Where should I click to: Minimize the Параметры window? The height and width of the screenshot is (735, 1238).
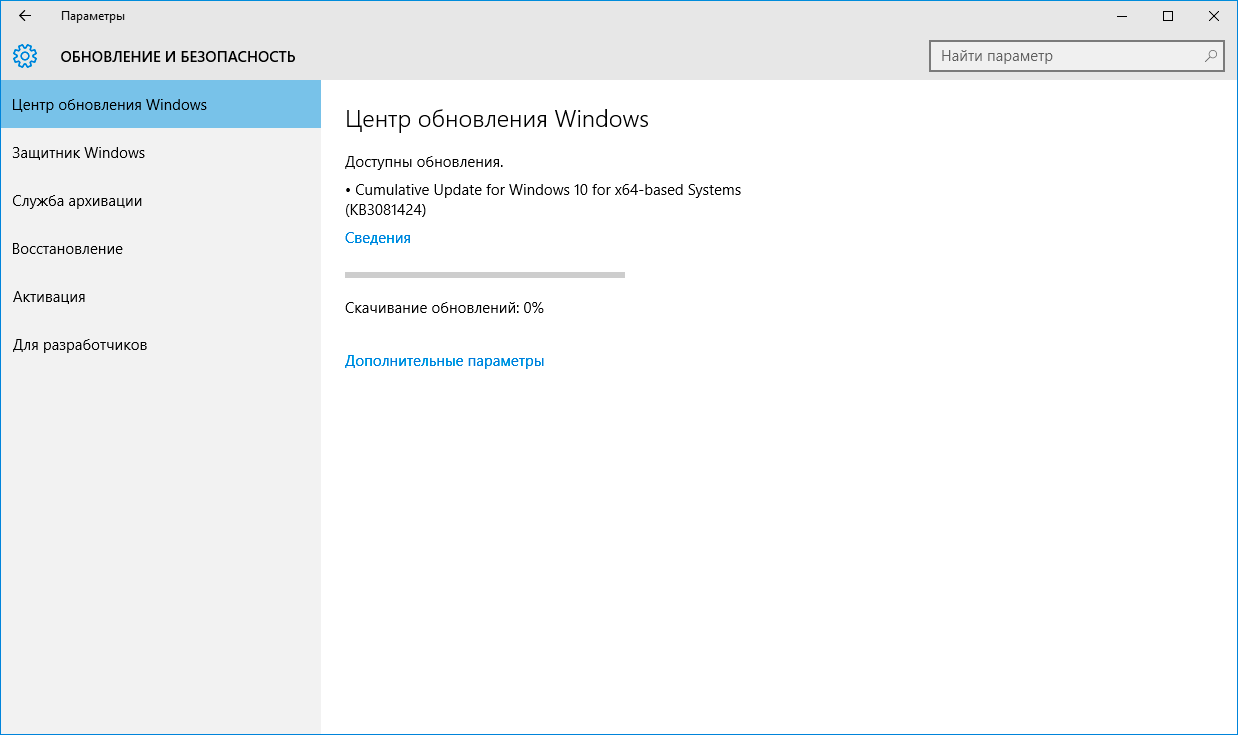[x=1122, y=16]
